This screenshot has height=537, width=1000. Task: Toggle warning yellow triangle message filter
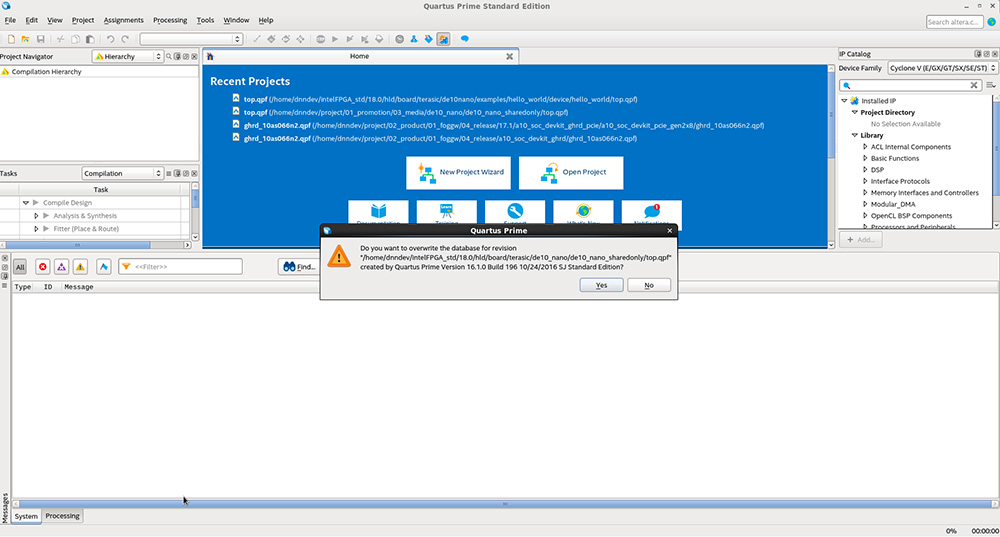point(80,267)
